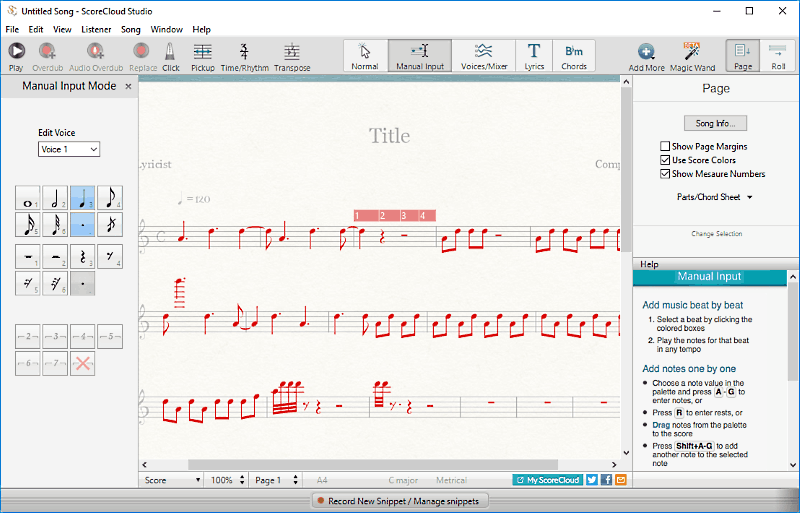The width and height of the screenshot is (800, 513).
Task: Select the eighth note value
Action: click(110, 198)
